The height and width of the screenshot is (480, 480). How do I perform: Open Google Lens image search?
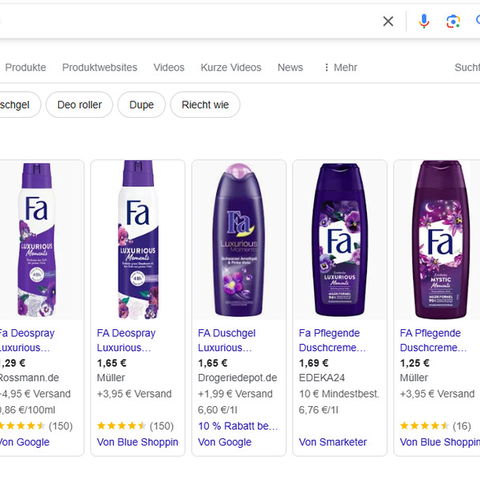pyautogui.click(x=453, y=22)
